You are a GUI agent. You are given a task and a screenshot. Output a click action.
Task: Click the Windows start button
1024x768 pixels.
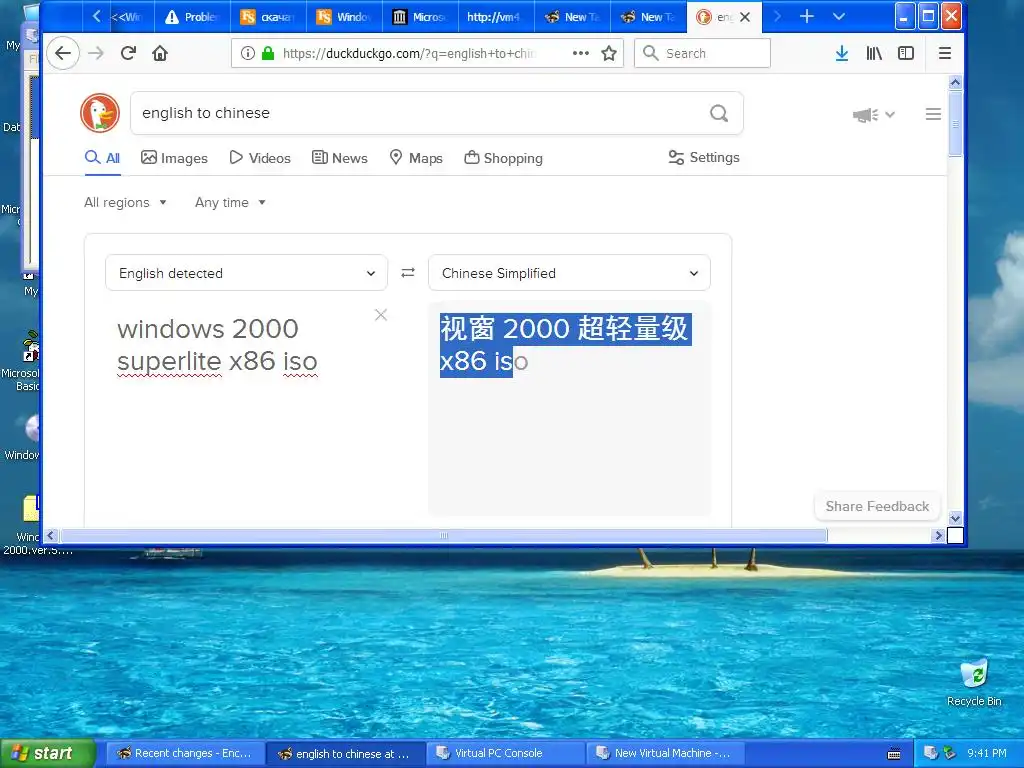tap(48, 753)
